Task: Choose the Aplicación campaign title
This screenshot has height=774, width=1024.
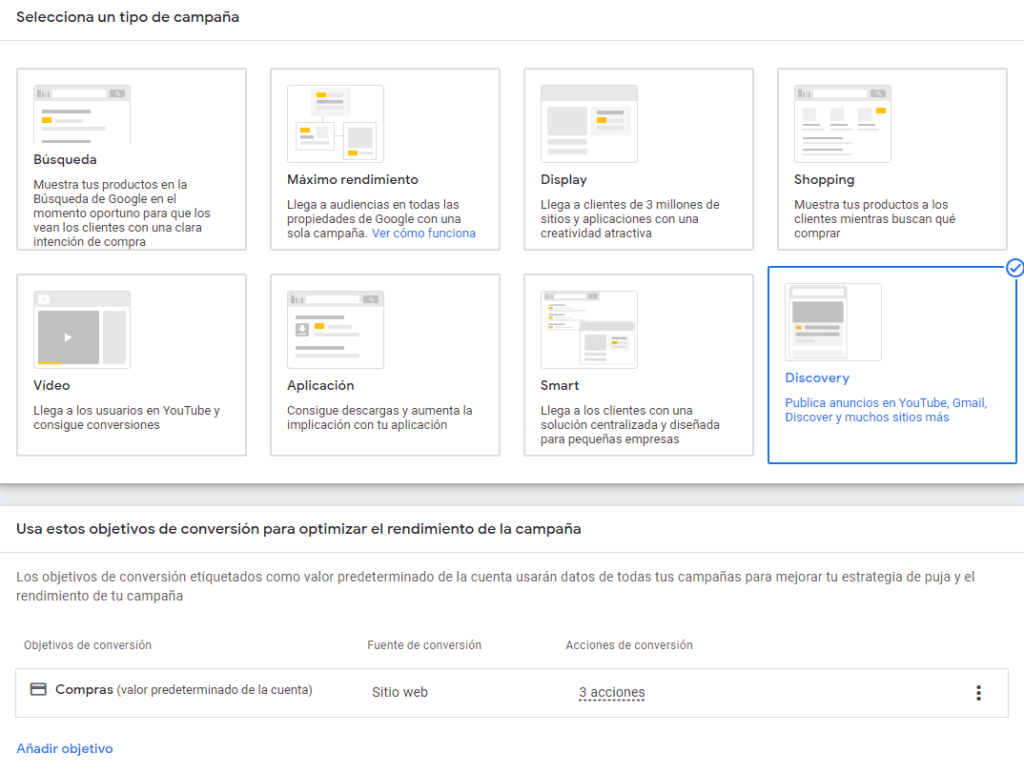Action: (x=321, y=385)
